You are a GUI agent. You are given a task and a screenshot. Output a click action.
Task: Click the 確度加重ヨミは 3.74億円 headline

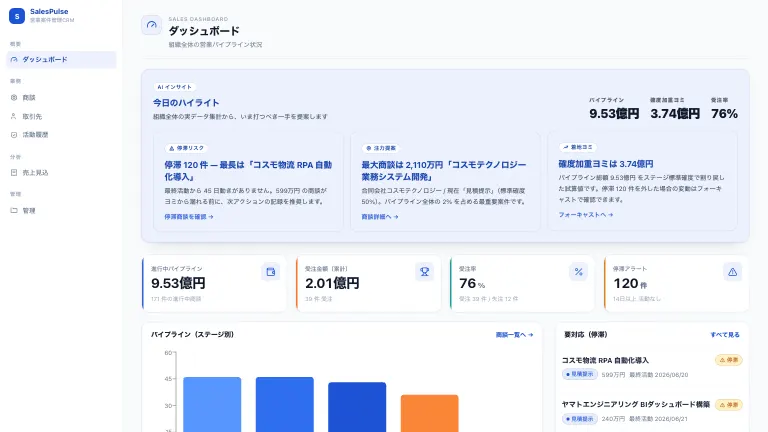pos(606,164)
